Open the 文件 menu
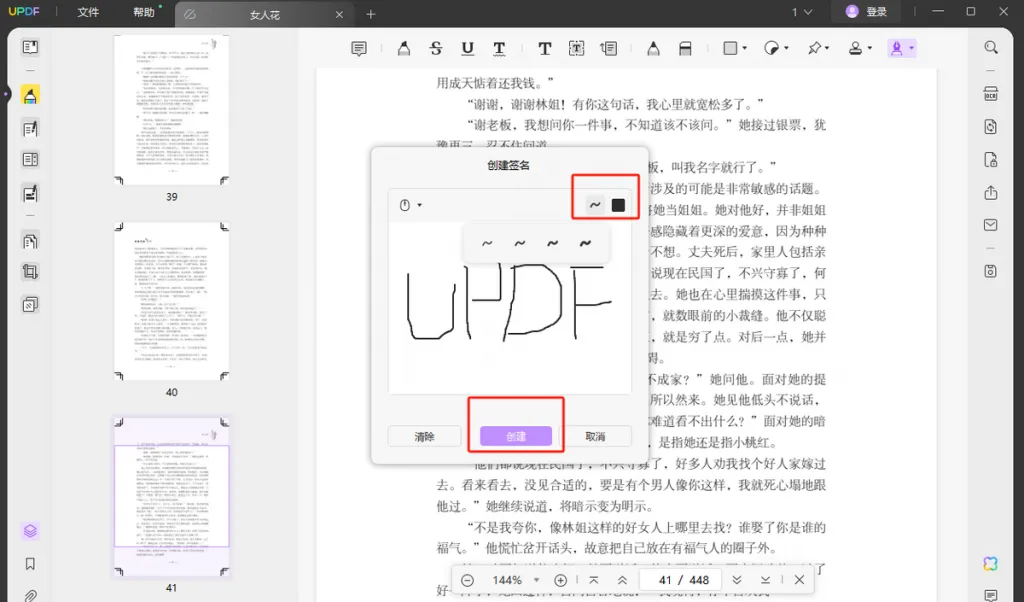This screenshot has height=602, width=1024. click(88, 12)
